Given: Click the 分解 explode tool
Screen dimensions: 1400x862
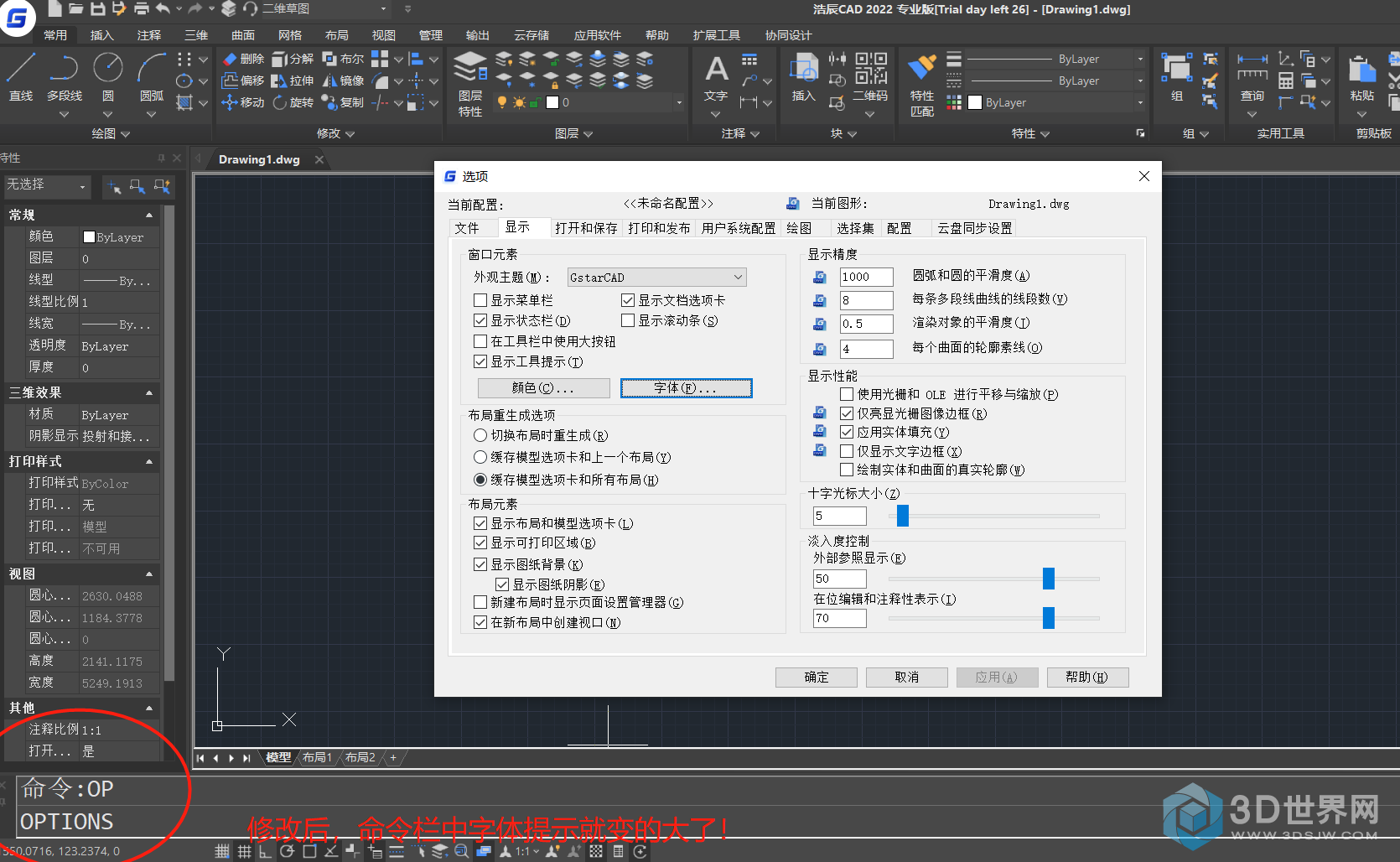Looking at the screenshot, I should tap(293, 59).
